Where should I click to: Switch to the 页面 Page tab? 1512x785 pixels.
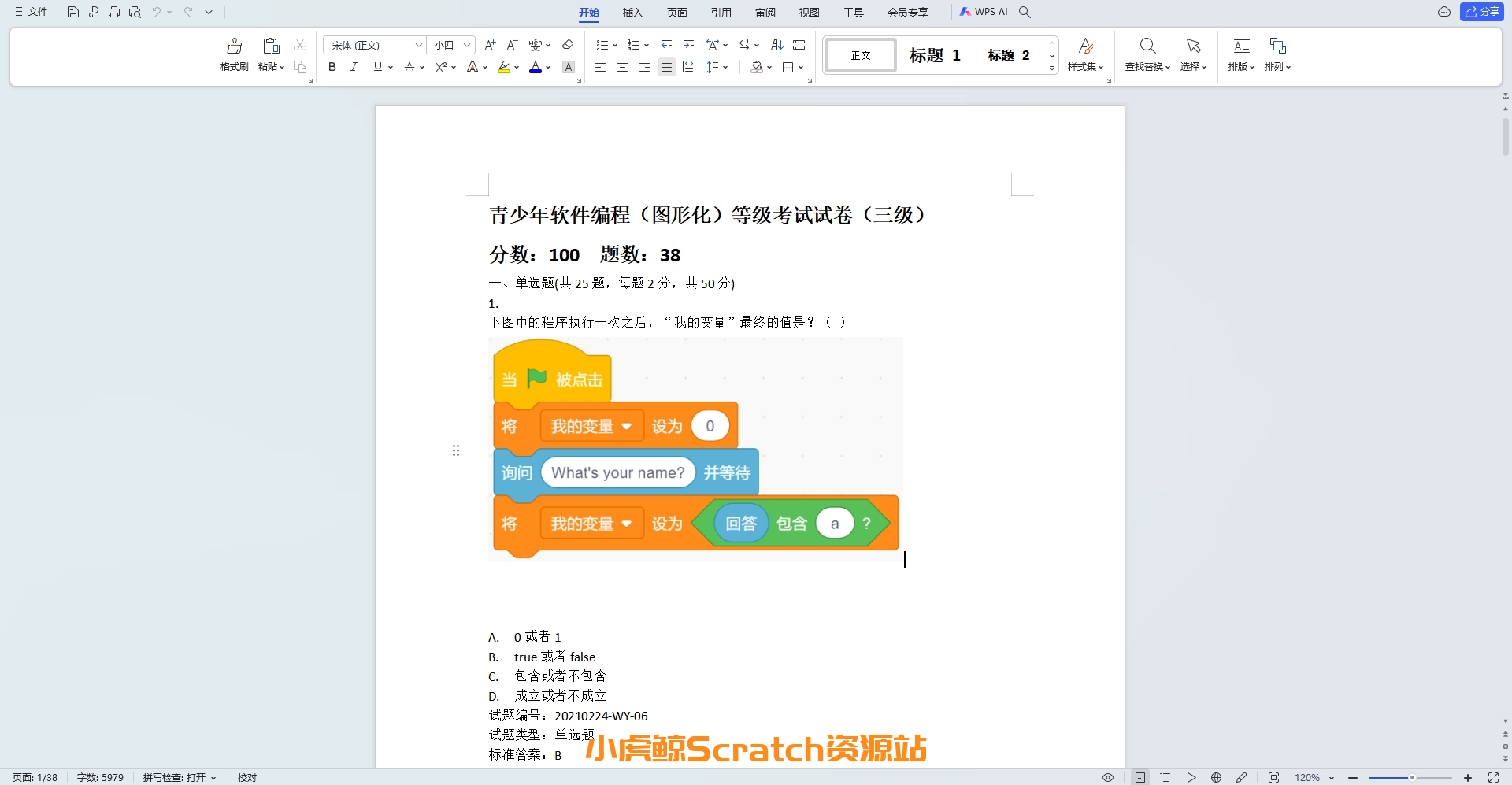pyautogui.click(x=676, y=13)
